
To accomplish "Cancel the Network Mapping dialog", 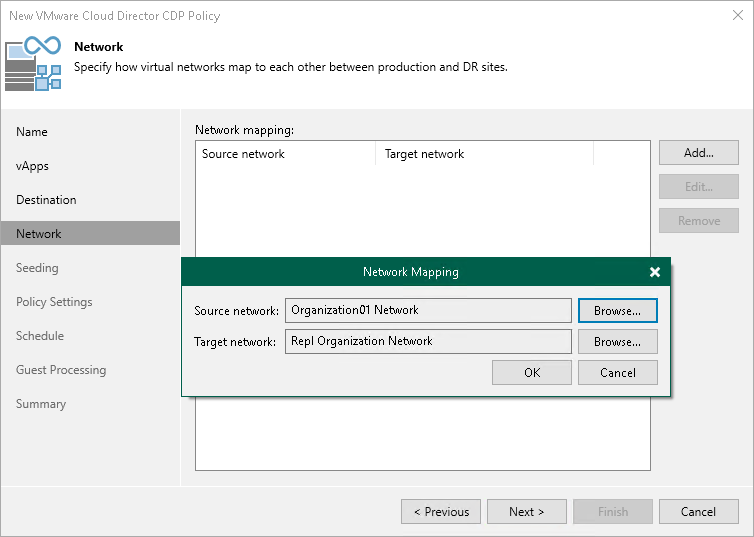I will [617, 373].
